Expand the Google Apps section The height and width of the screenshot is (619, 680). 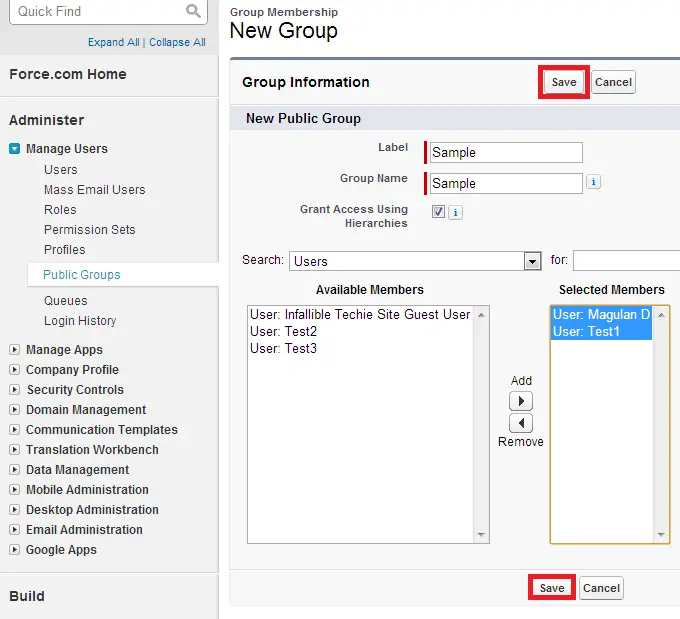click(x=14, y=550)
